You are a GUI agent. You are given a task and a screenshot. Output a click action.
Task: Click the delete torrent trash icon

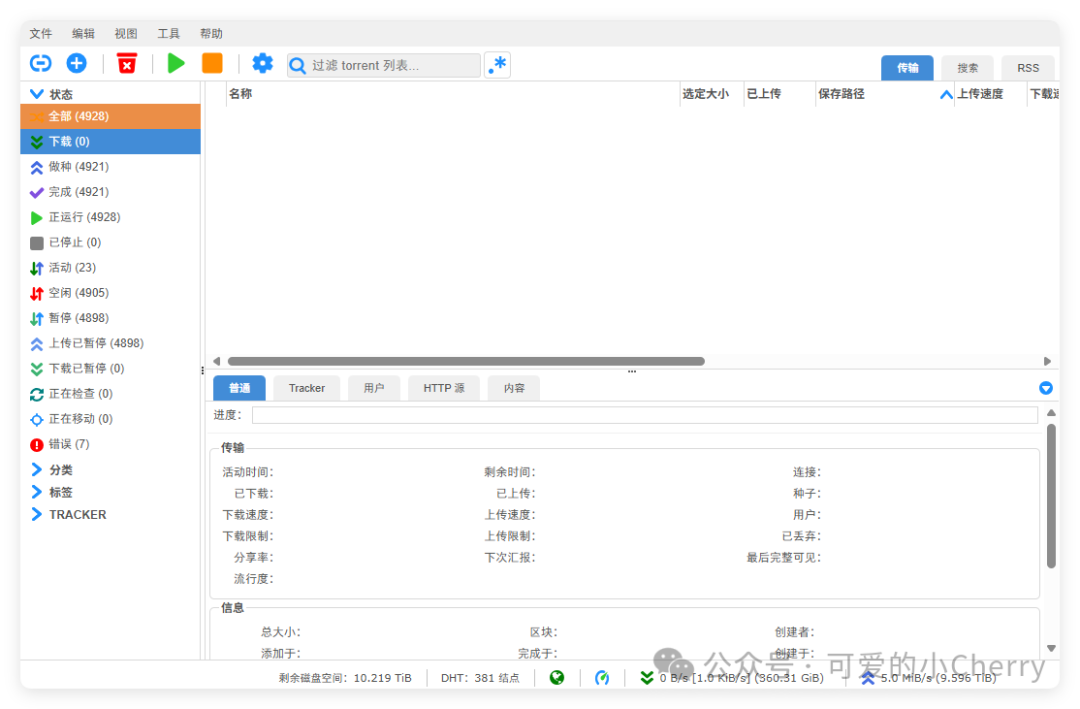tap(128, 63)
